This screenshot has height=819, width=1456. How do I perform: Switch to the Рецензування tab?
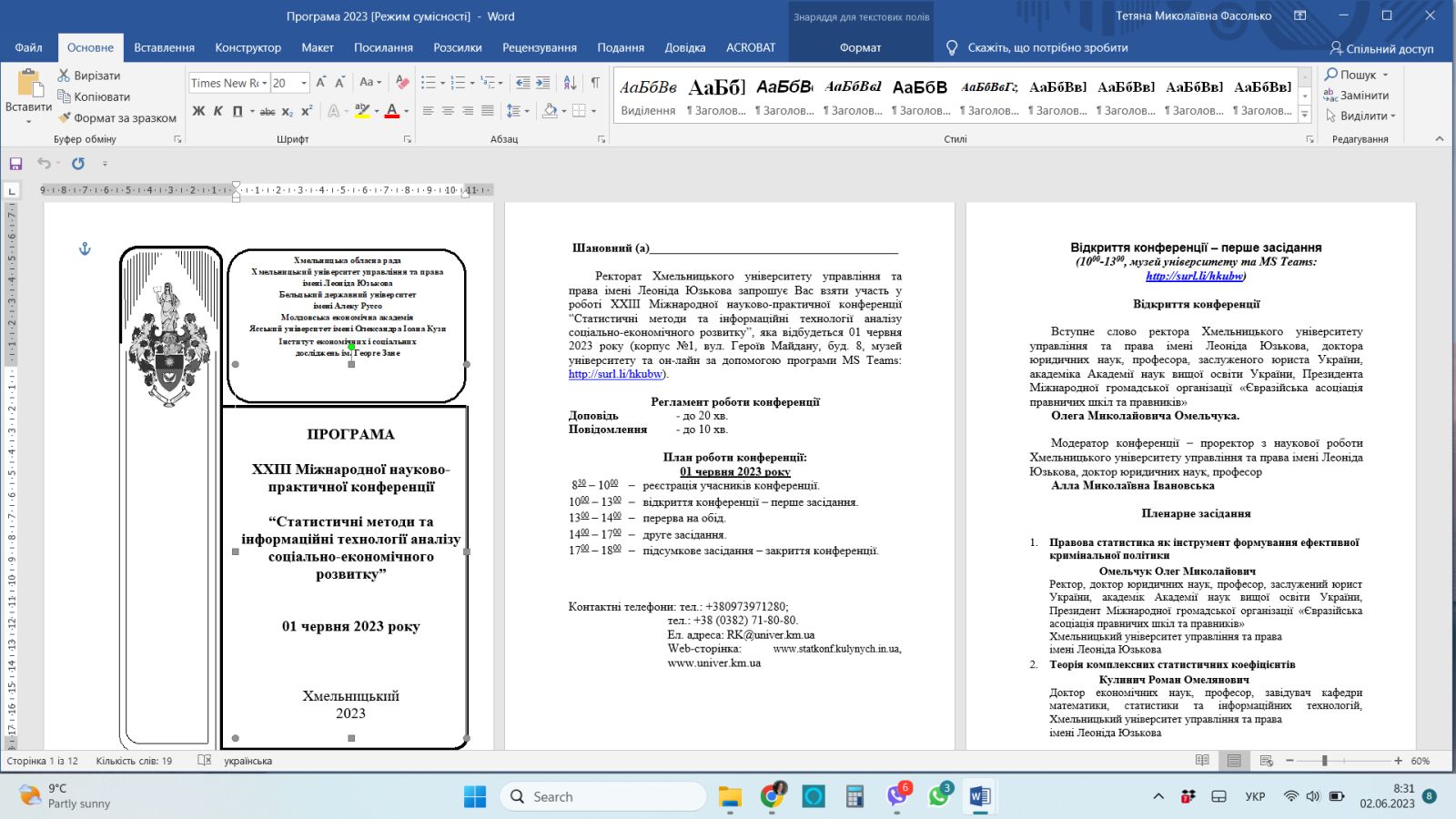pyautogui.click(x=540, y=47)
